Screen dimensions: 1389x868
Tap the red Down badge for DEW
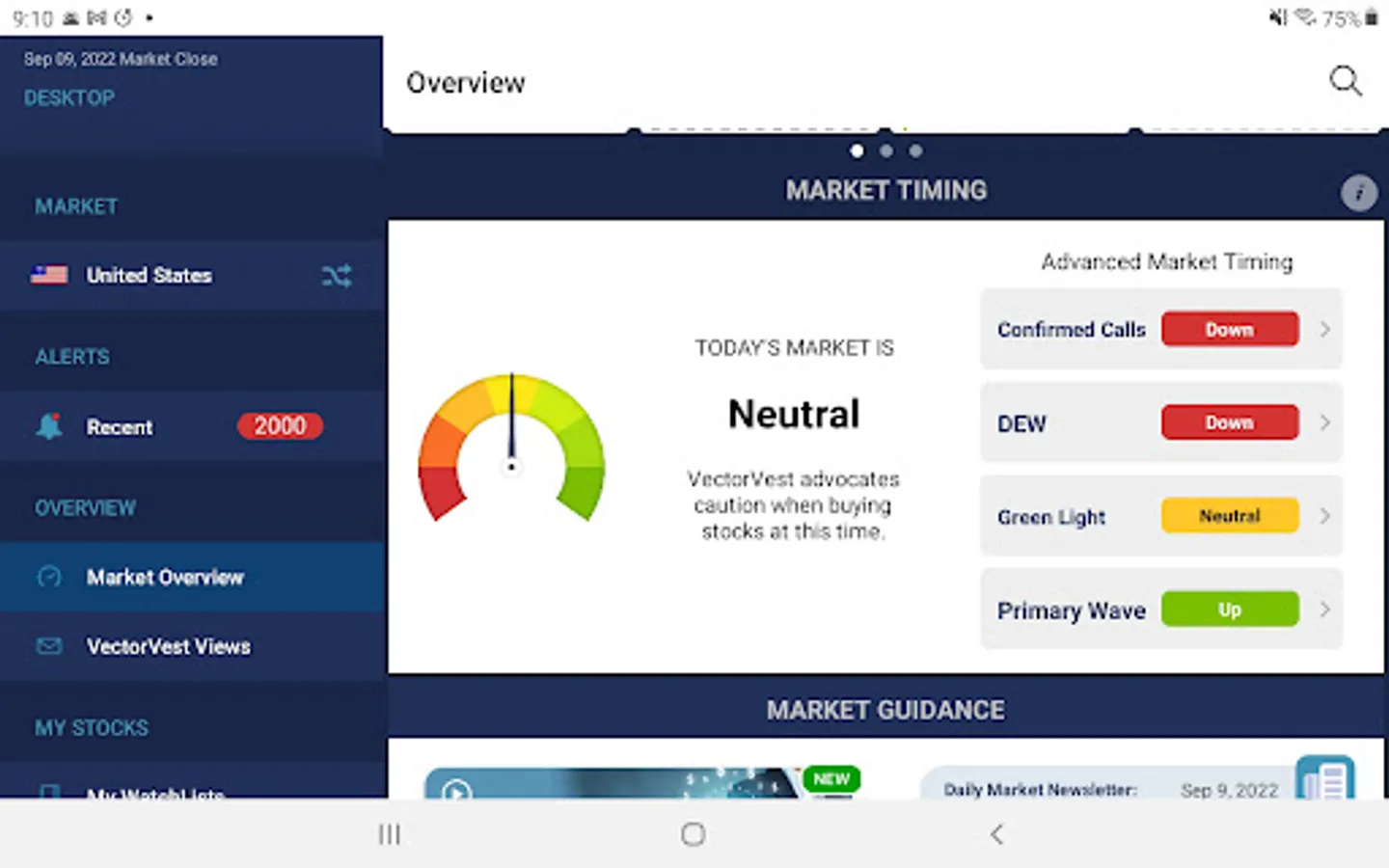(1230, 422)
